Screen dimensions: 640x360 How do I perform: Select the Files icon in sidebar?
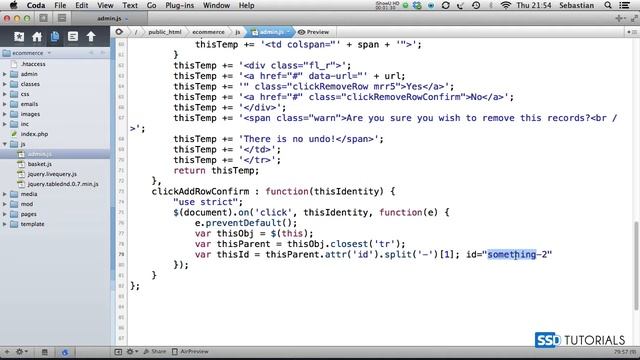pyautogui.click(x=55, y=37)
